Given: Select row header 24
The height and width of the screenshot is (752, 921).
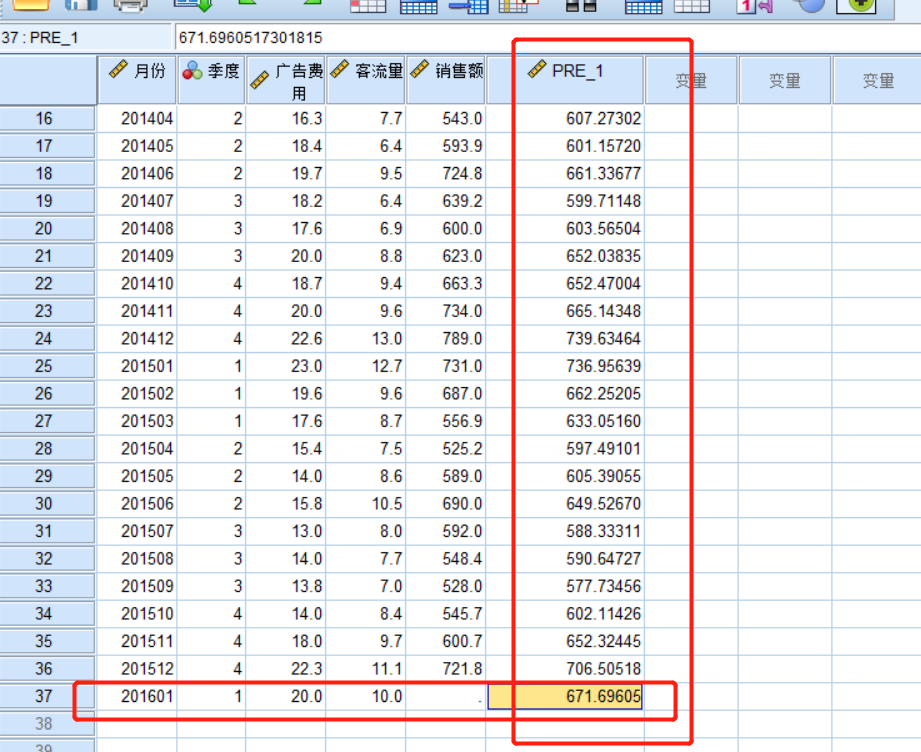Looking at the screenshot, I should pos(47,338).
